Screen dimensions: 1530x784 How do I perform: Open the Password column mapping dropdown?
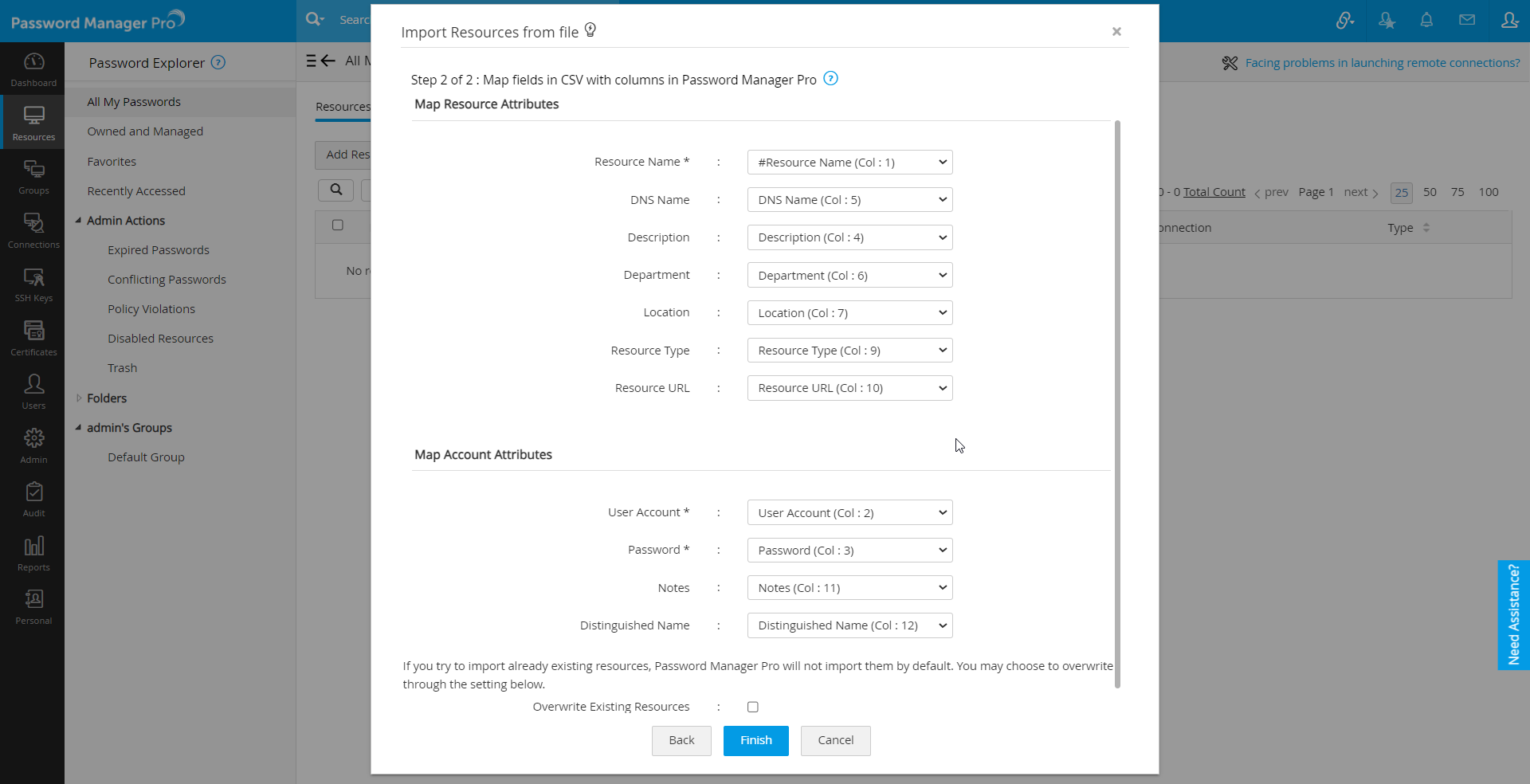pos(849,551)
